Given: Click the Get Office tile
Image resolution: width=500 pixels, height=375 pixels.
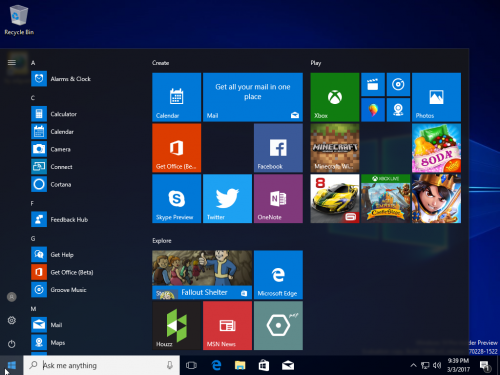Looking at the screenshot, I should 177,148.
